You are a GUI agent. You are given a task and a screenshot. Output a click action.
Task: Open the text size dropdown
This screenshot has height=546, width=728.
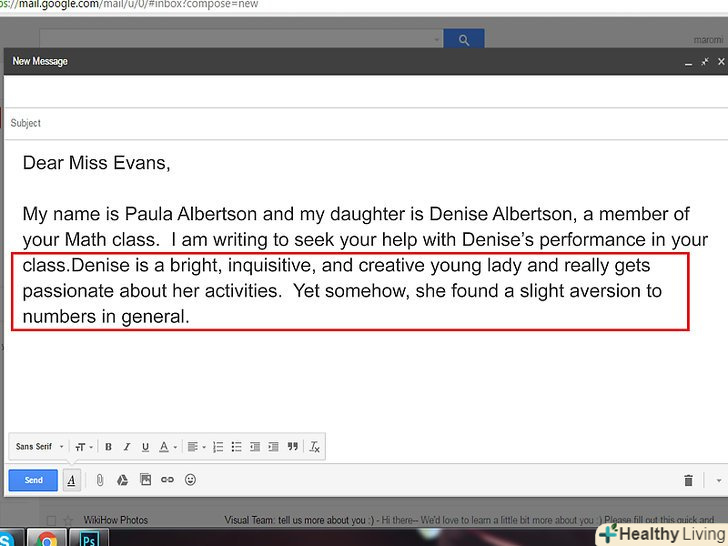[x=82, y=447]
